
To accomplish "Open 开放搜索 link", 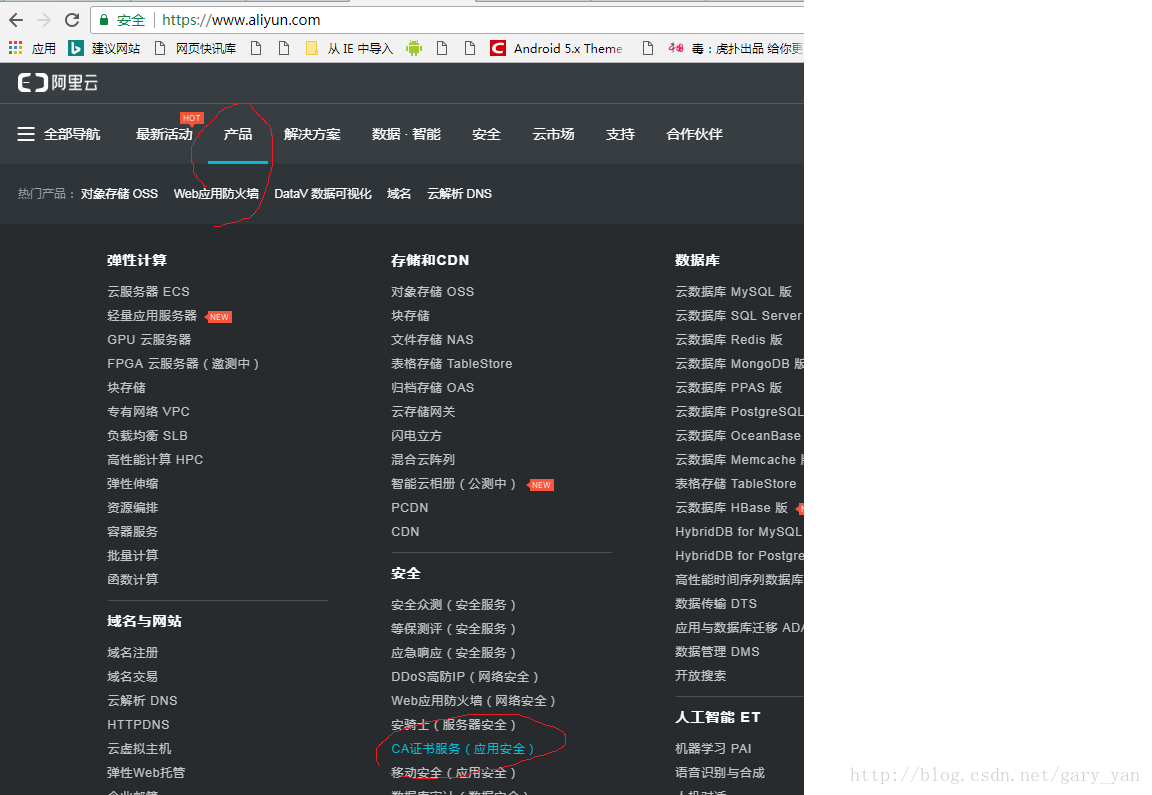I will point(701,676).
